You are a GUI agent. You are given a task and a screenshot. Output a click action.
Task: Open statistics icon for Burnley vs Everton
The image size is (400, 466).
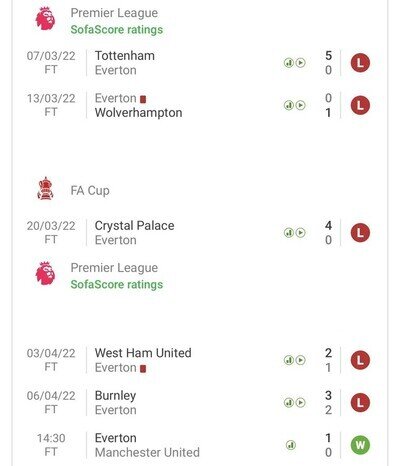pyautogui.click(x=289, y=403)
